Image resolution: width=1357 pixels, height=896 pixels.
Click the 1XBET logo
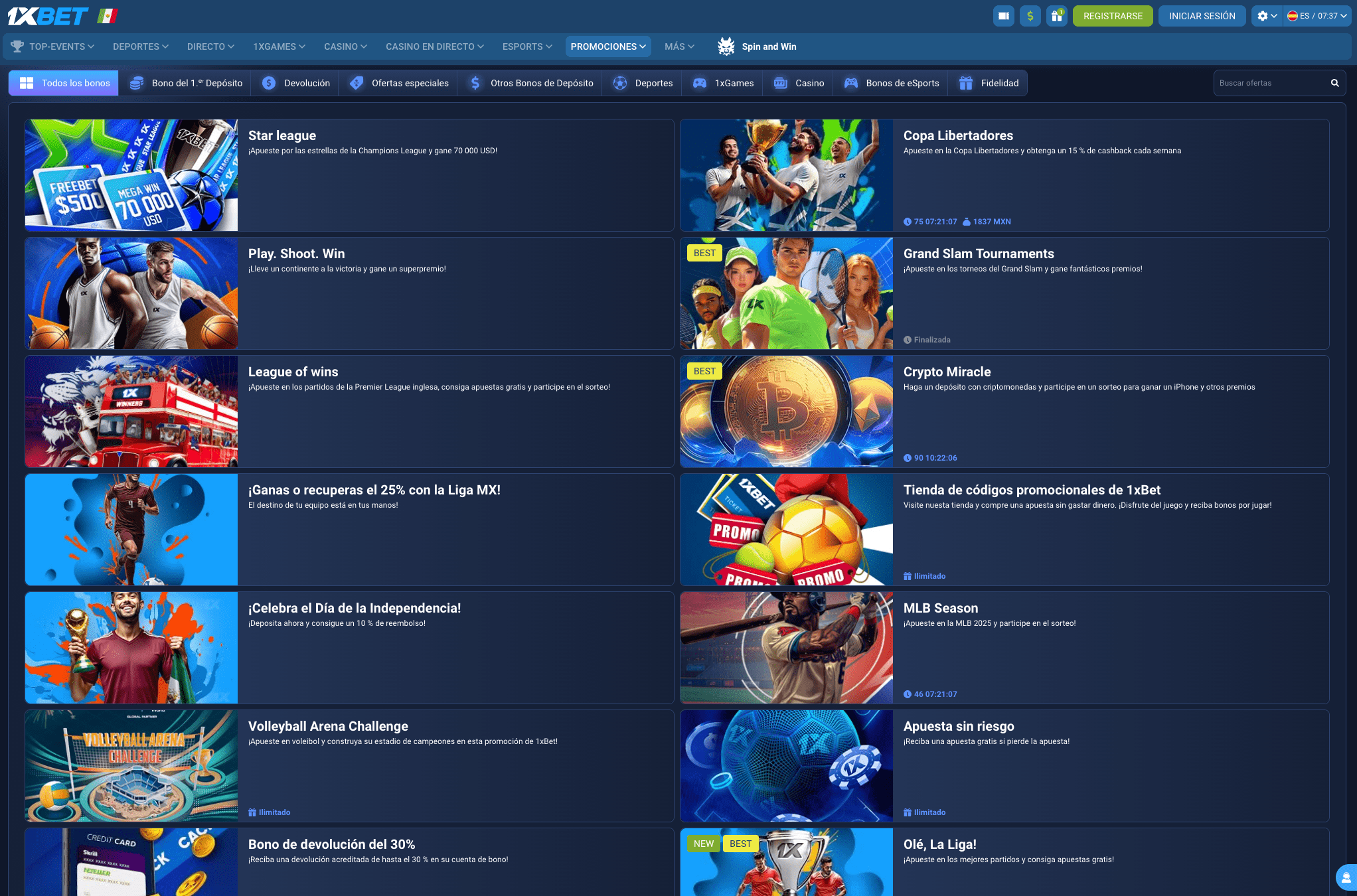(x=48, y=16)
